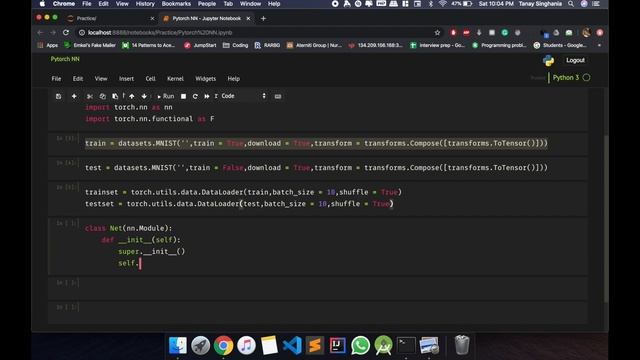Open Terminal from the dock
Viewport: 640px width, 360px height.
pyautogui.click(x=406, y=346)
